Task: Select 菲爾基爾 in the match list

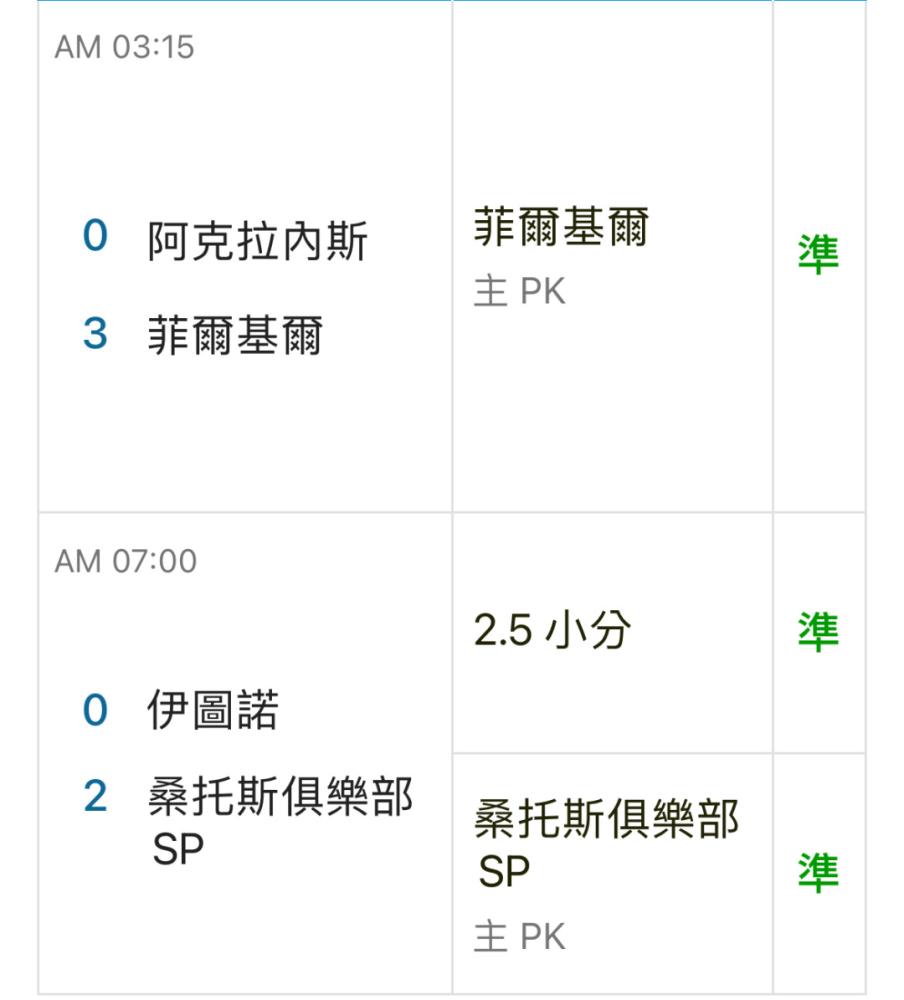Action: 235,335
